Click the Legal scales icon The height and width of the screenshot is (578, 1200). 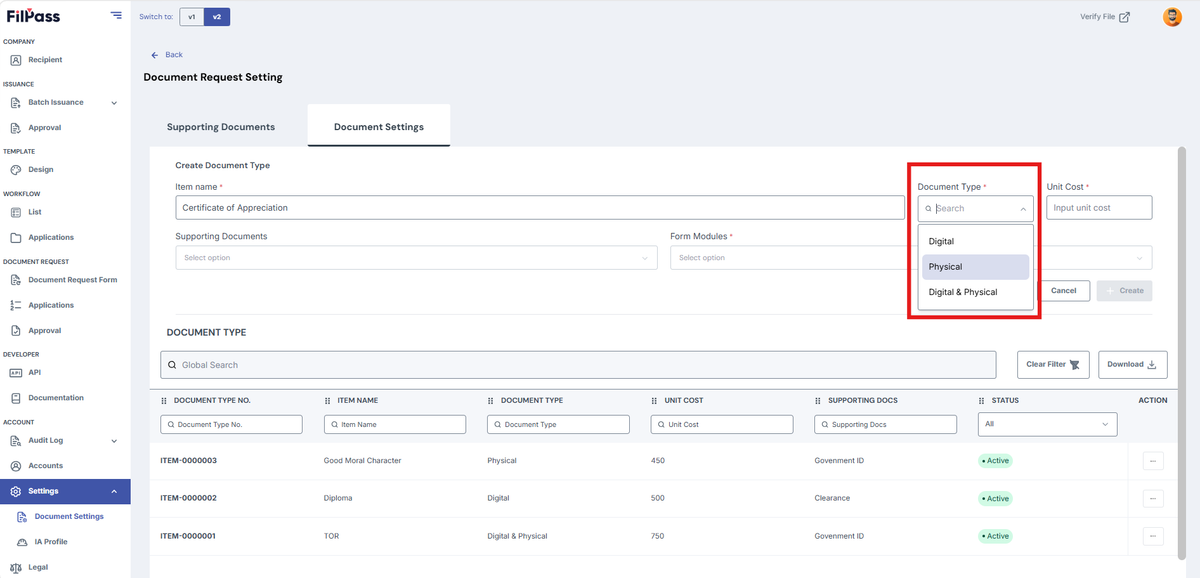[16, 567]
